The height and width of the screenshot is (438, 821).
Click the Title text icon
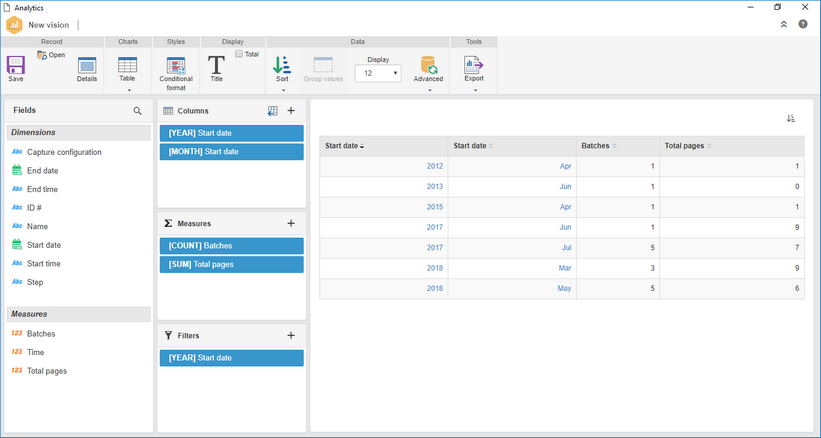(x=216, y=65)
